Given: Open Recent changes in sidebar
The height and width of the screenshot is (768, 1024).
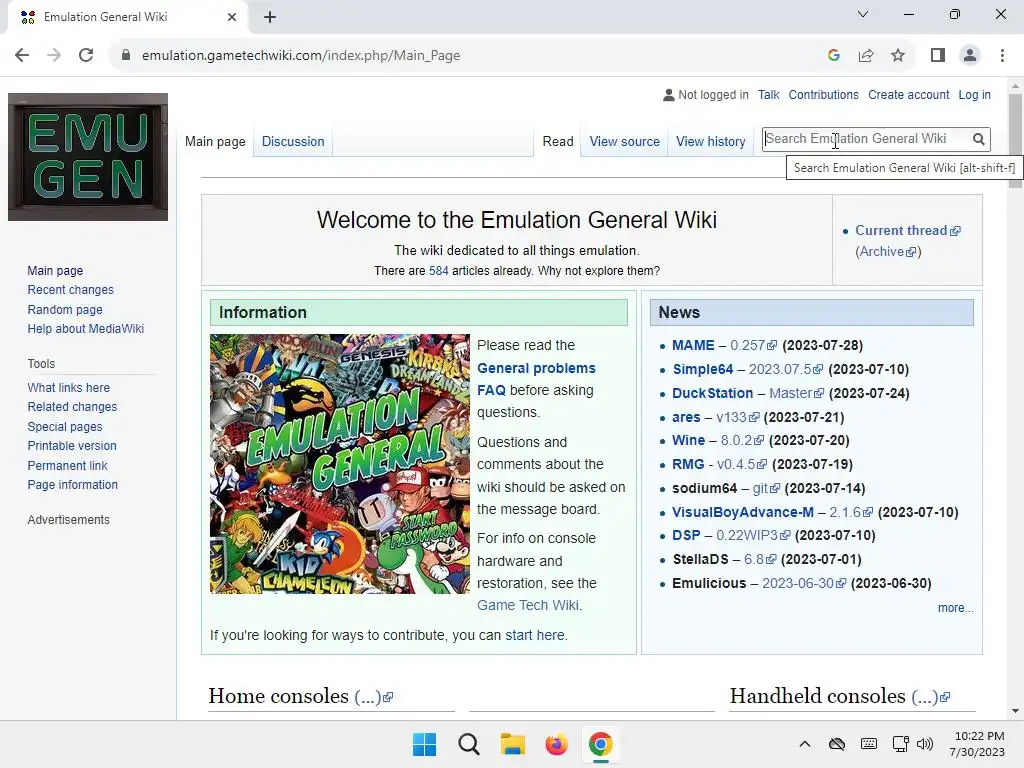Looking at the screenshot, I should (x=71, y=290).
